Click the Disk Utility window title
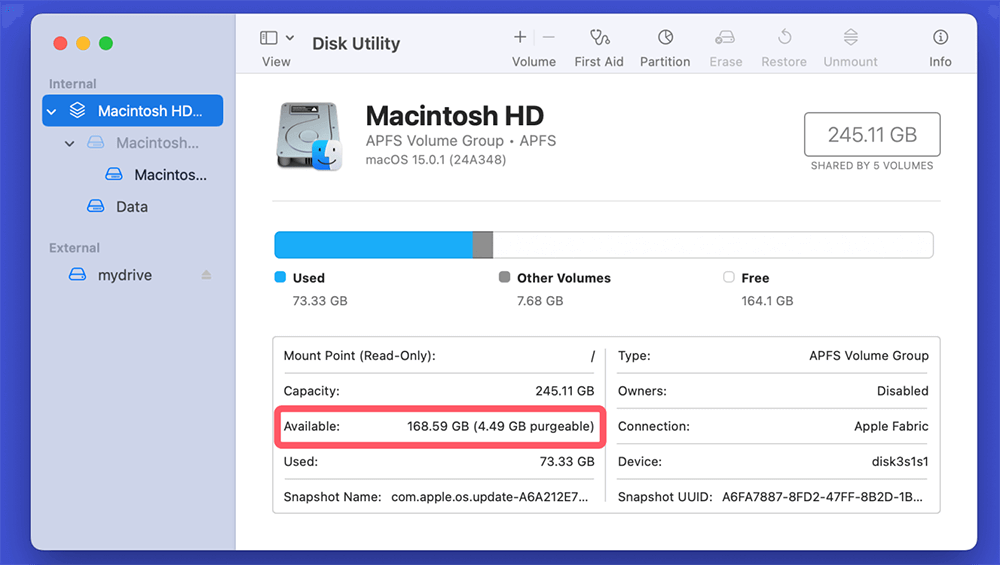 coord(356,43)
